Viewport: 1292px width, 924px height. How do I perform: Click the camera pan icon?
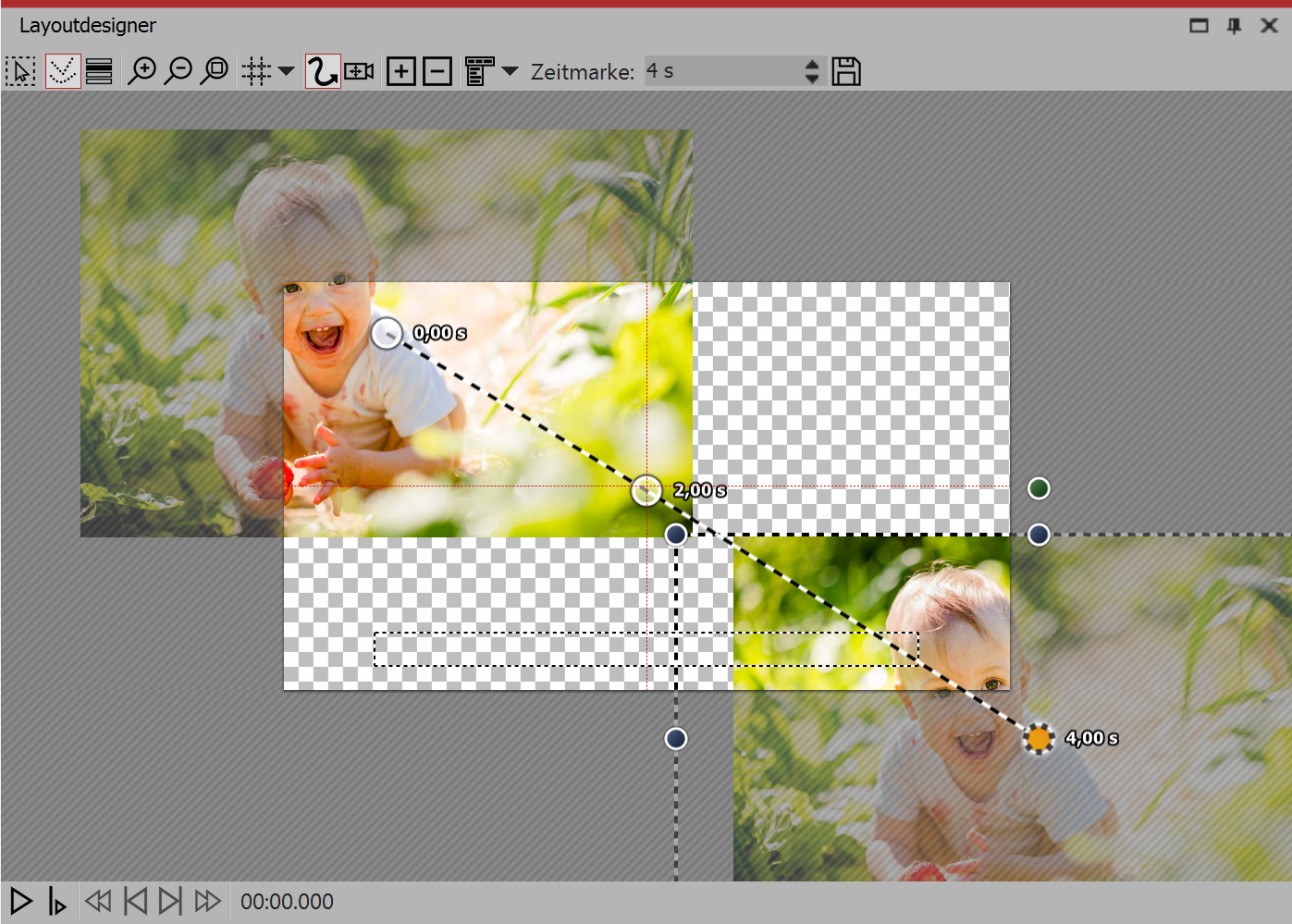tap(359, 71)
